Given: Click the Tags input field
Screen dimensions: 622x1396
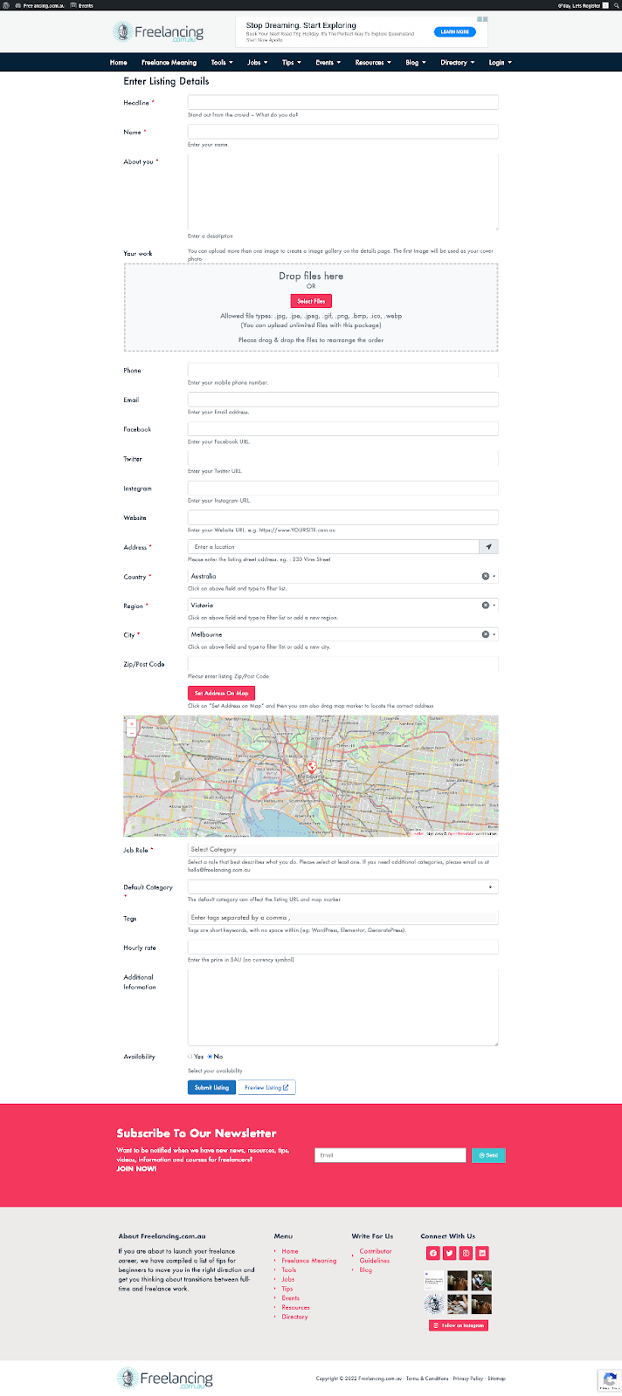Looking at the screenshot, I should [x=343, y=917].
